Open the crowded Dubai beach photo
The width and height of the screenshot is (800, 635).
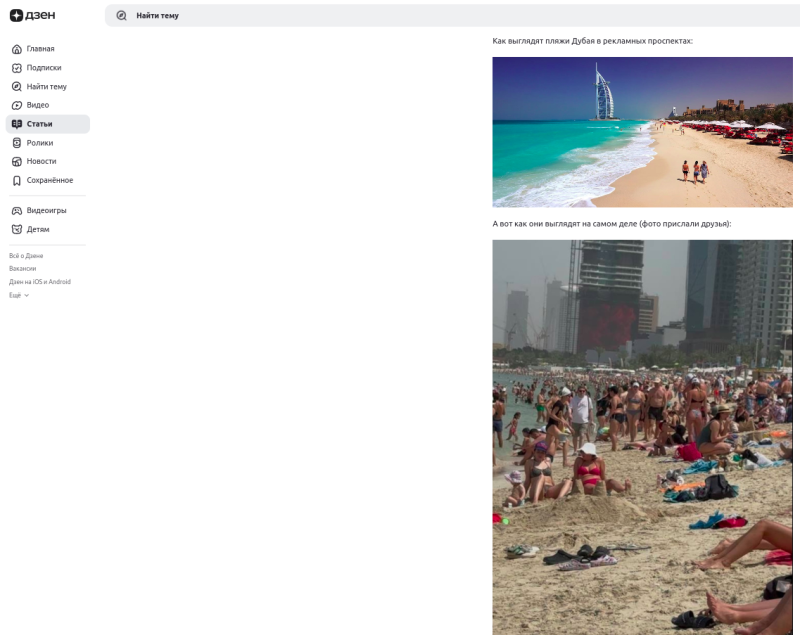click(x=642, y=438)
